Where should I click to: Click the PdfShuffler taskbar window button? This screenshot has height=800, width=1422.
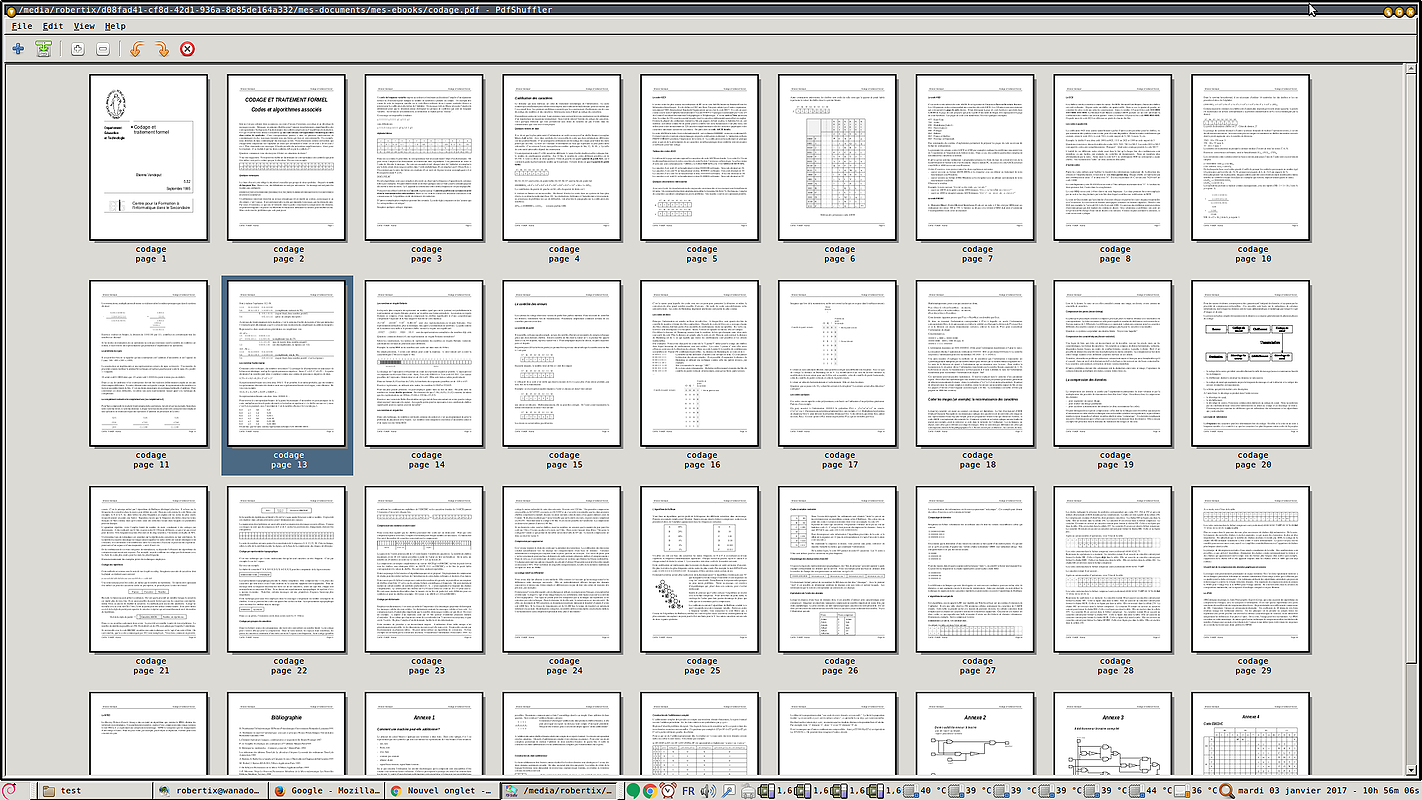coord(559,790)
